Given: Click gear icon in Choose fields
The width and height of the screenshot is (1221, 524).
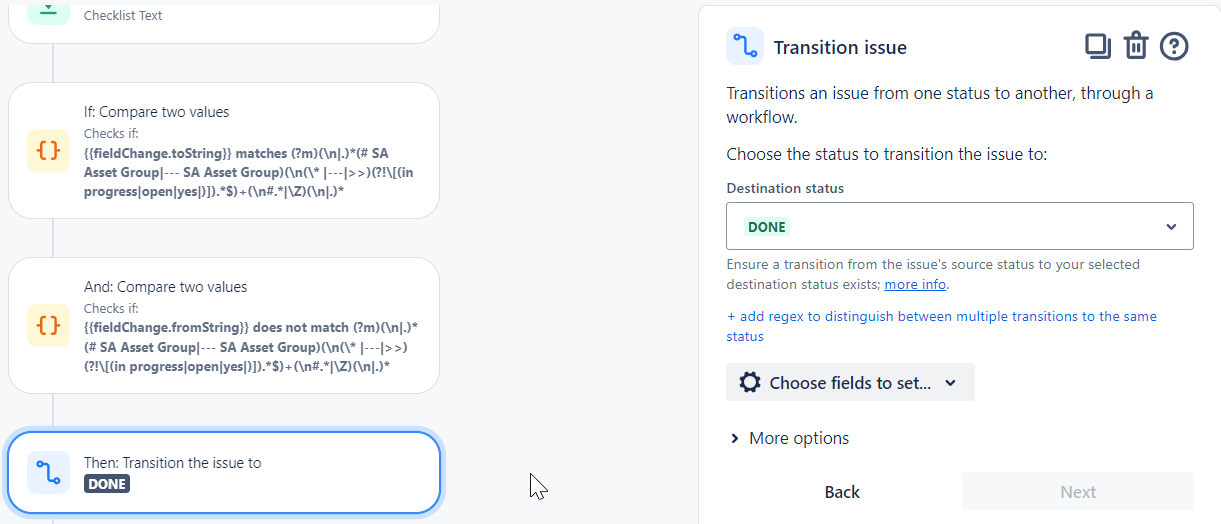Looking at the screenshot, I should tap(749, 383).
